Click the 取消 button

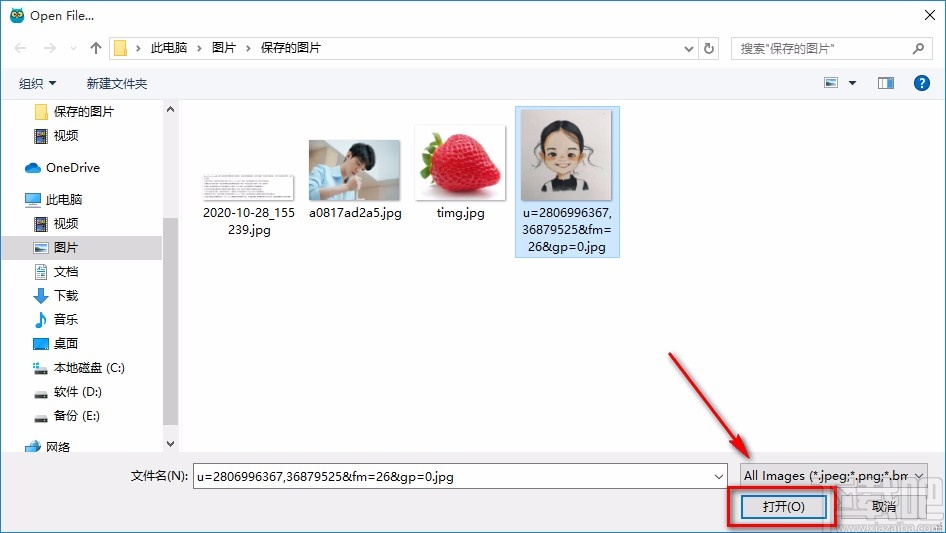(883, 506)
